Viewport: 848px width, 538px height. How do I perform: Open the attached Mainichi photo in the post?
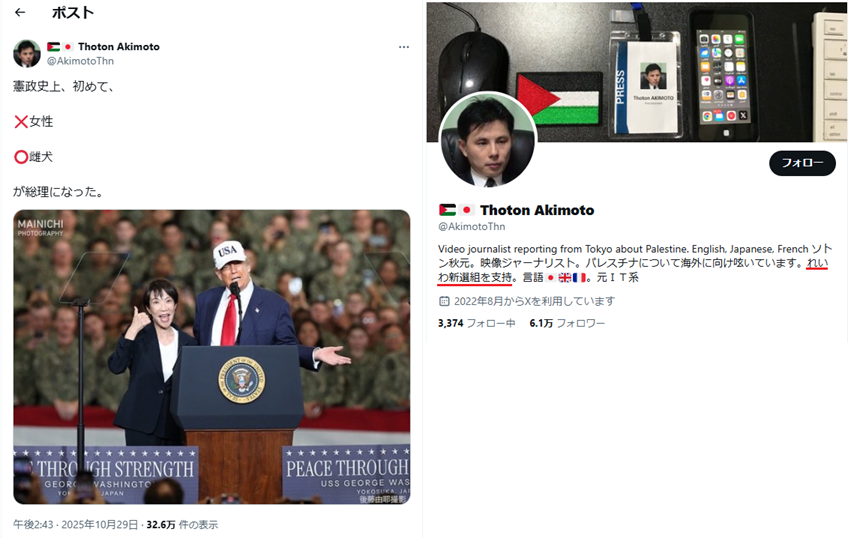(x=211, y=357)
